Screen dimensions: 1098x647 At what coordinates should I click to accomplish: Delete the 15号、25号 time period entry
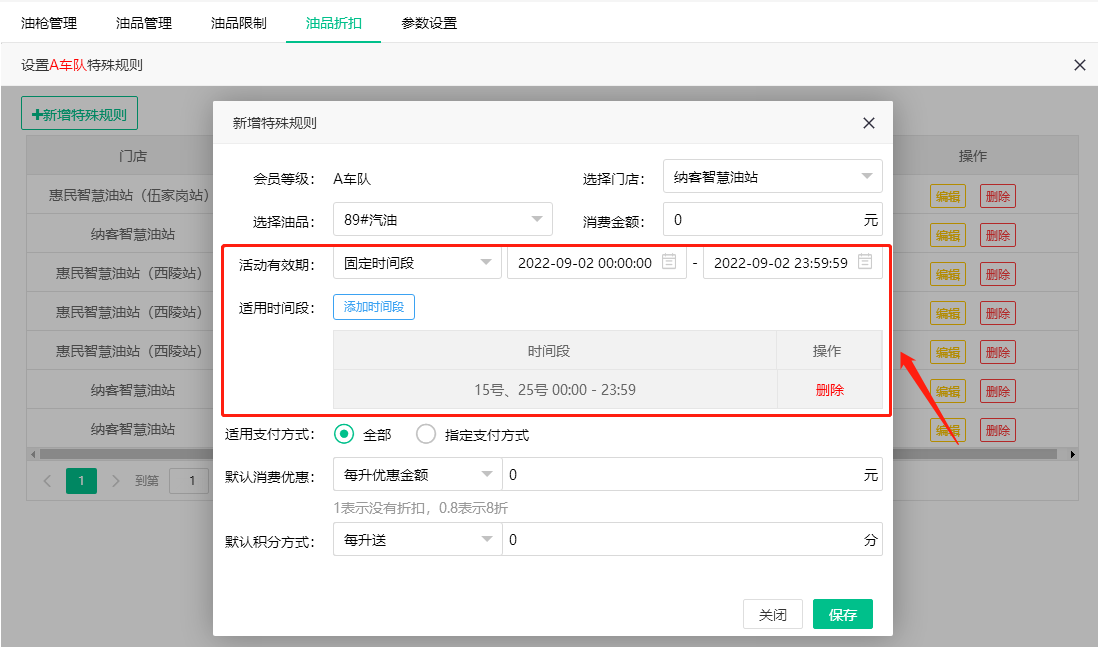(x=829, y=390)
